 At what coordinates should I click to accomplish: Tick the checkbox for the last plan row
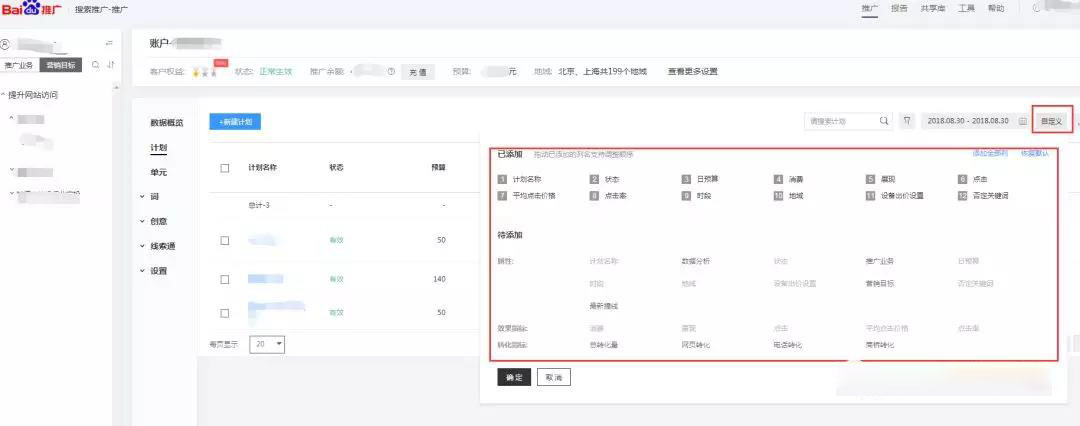pos(225,313)
